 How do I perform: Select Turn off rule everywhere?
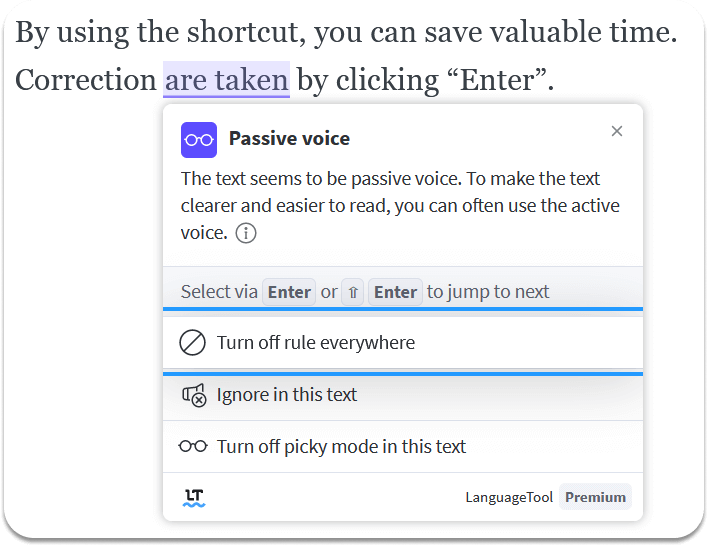(403, 343)
